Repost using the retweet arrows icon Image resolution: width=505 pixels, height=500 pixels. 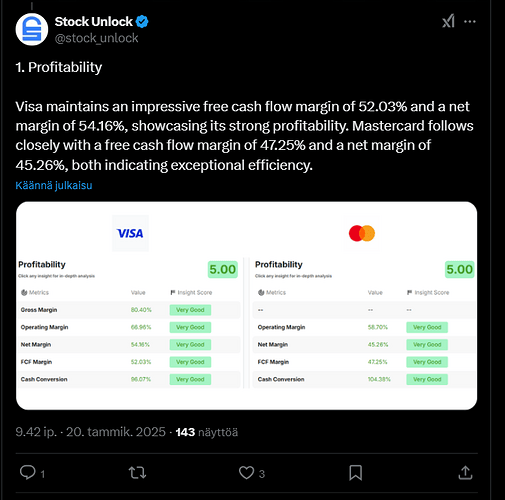(x=137, y=473)
